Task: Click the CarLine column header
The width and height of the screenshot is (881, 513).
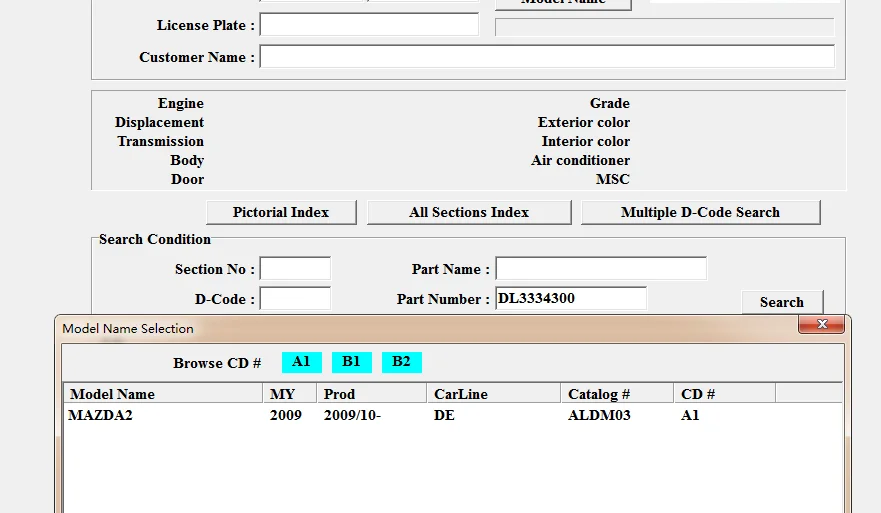Action: 493,394
